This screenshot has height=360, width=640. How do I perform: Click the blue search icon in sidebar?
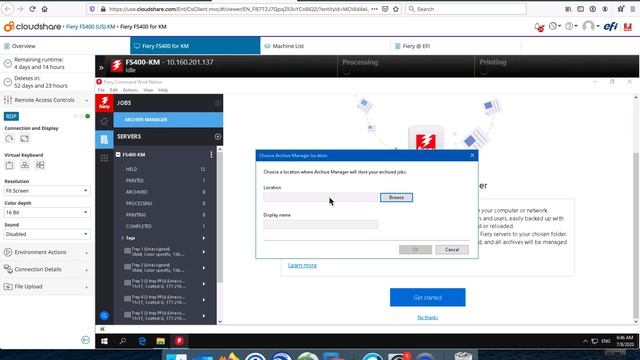tap(104, 316)
